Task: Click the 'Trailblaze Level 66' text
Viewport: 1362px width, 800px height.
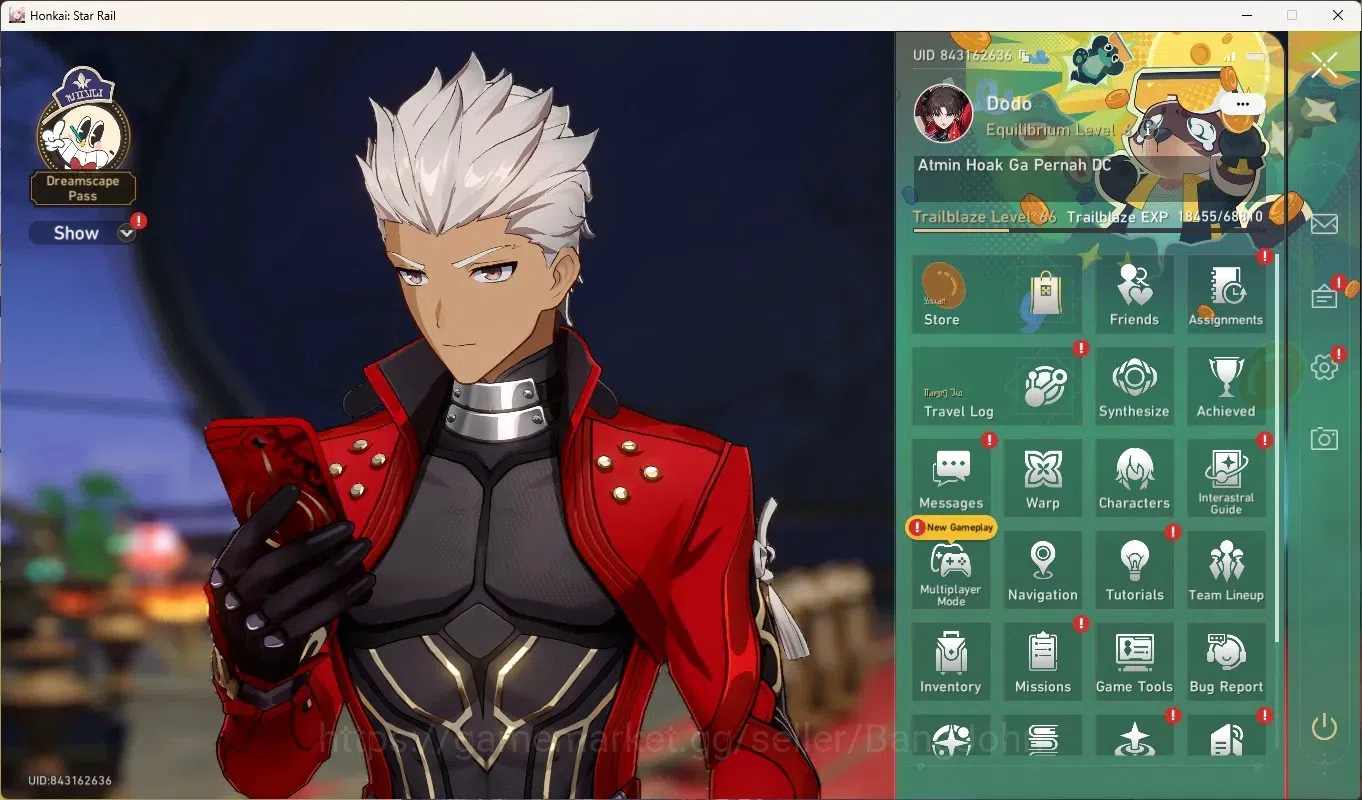Action: [x=984, y=217]
